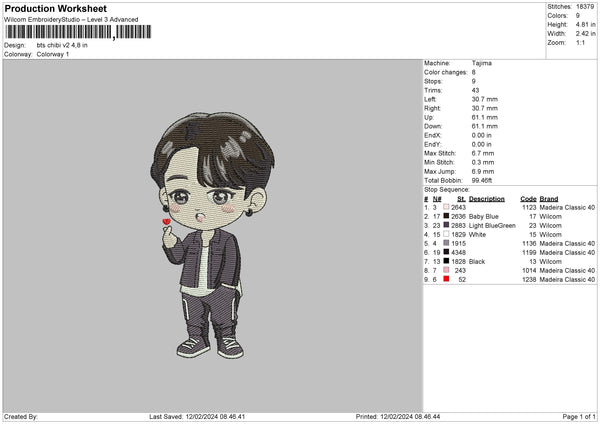
Task: Click the 'Max Stitch' value 6.7 mm
Action: pos(483,153)
